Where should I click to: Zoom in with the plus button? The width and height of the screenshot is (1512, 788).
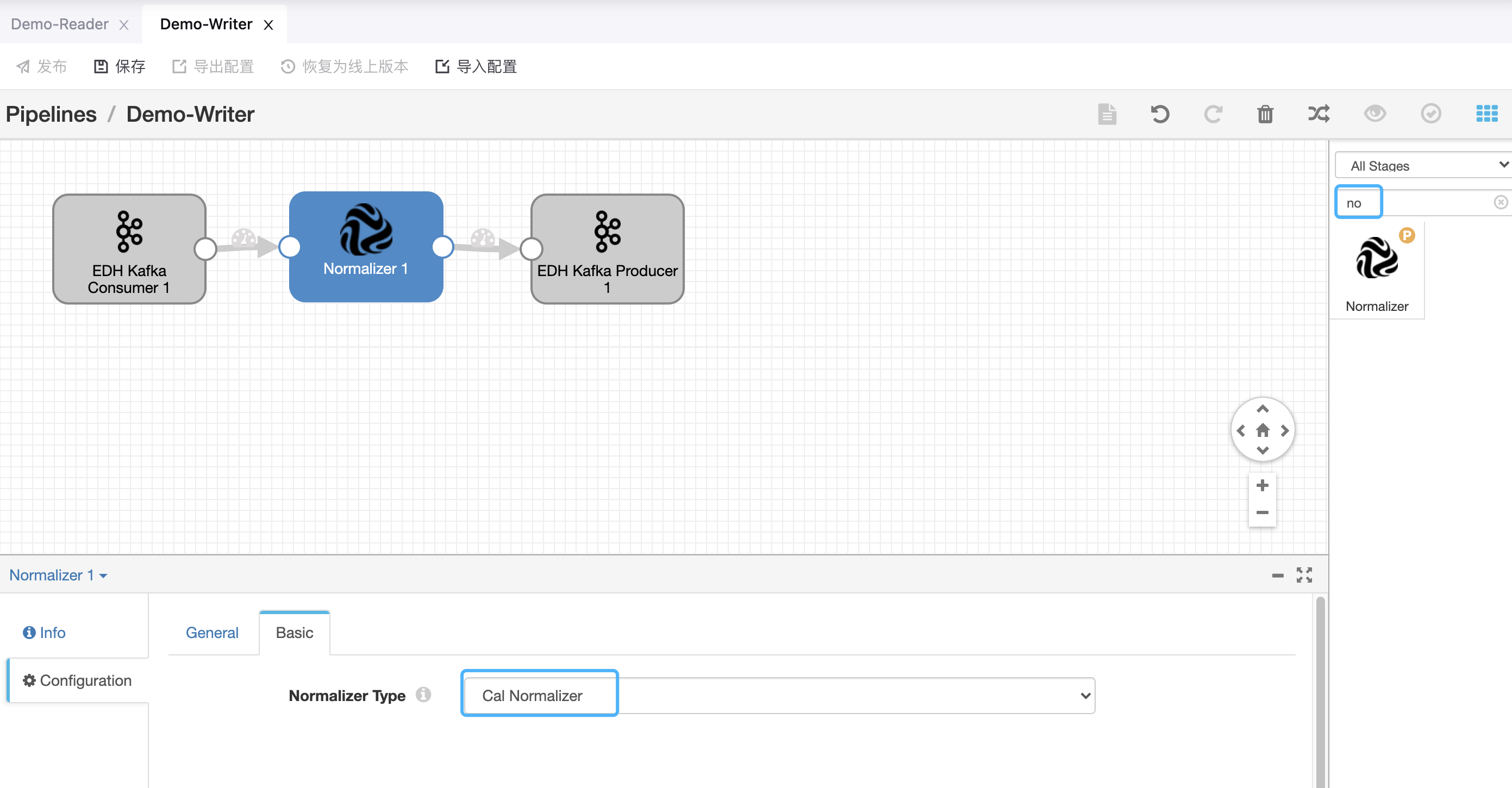click(1262, 485)
